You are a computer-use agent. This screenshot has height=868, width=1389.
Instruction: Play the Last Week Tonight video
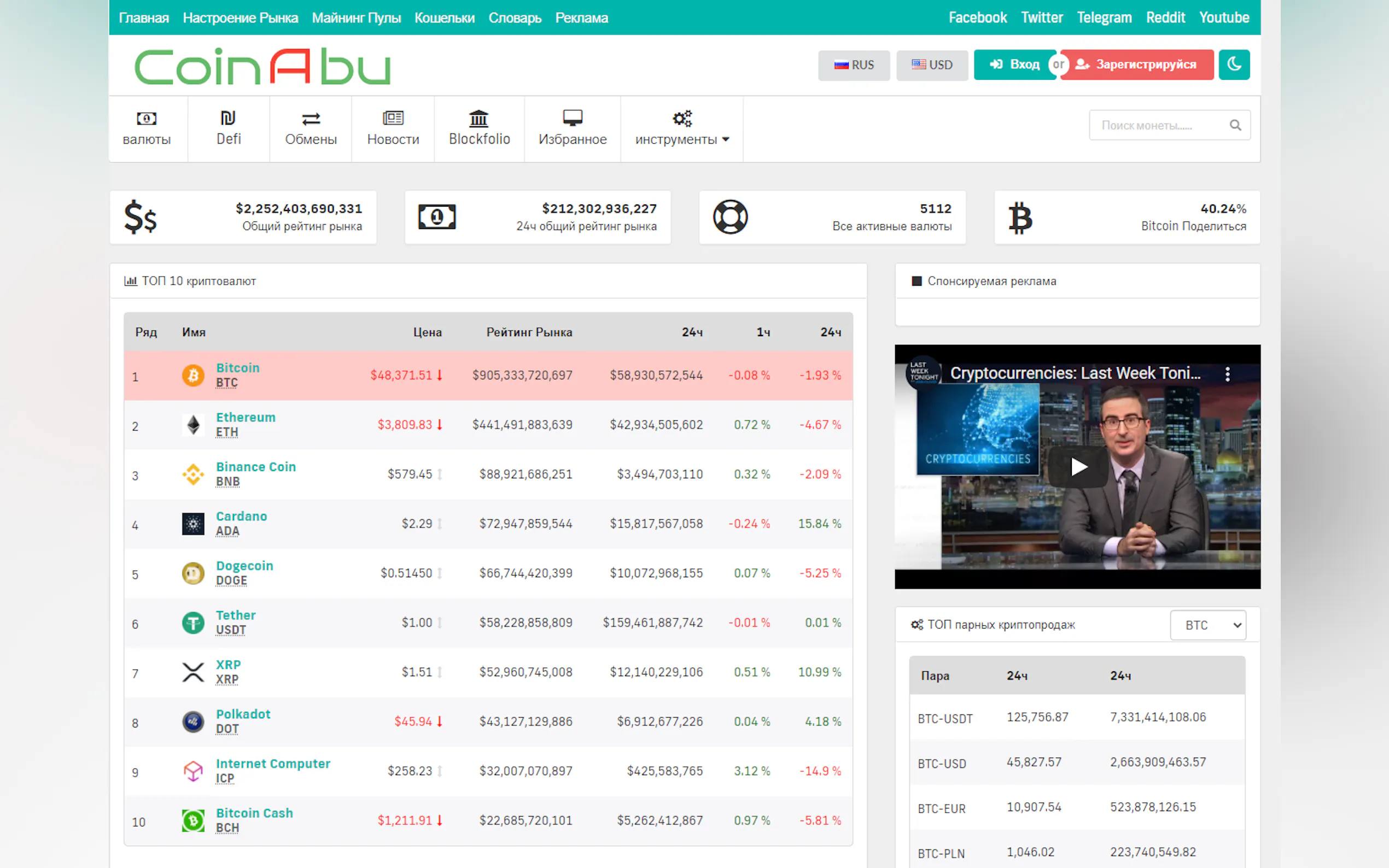(x=1078, y=467)
